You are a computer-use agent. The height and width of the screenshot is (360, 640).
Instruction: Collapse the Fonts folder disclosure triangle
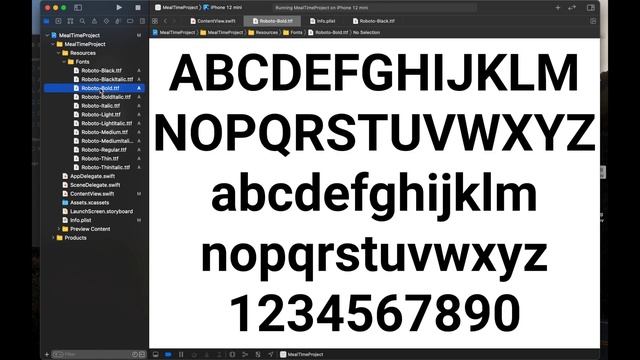(64, 62)
